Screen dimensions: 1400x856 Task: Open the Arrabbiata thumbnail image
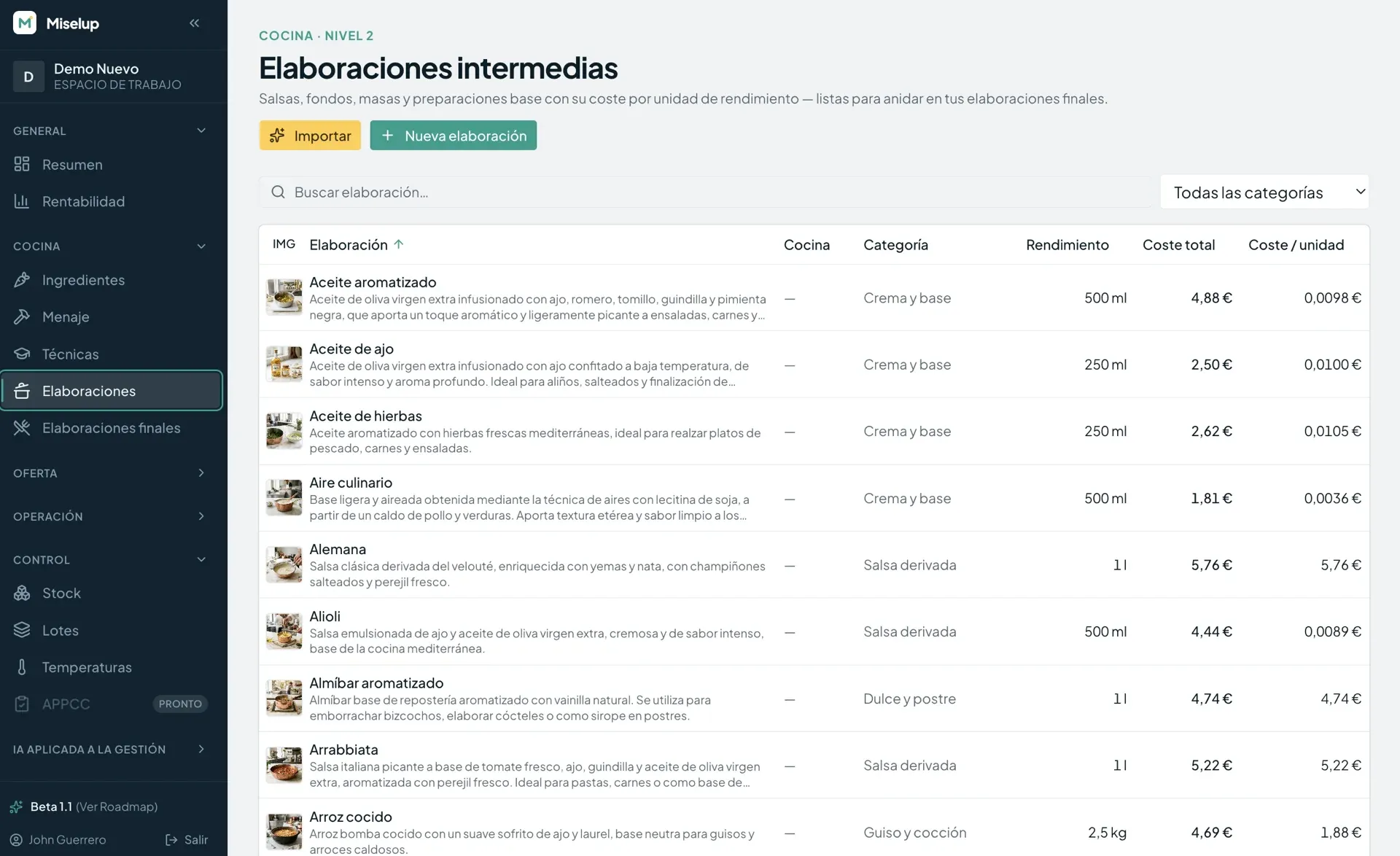click(x=284, y=765)
